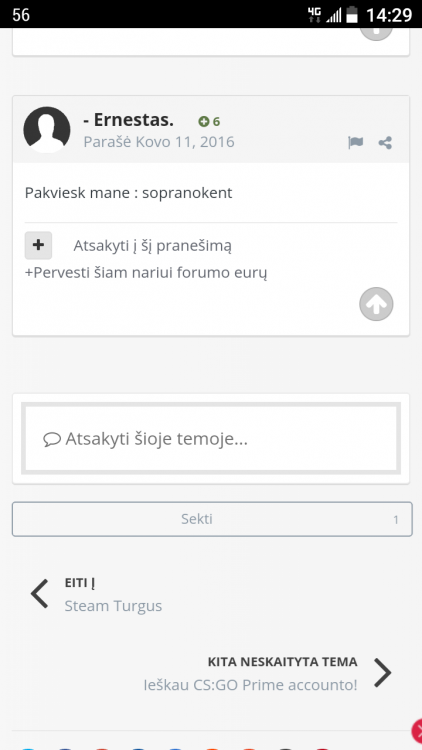Open 'Ieškau CS:GO Prime accounto!' topic

coord(250,685)
